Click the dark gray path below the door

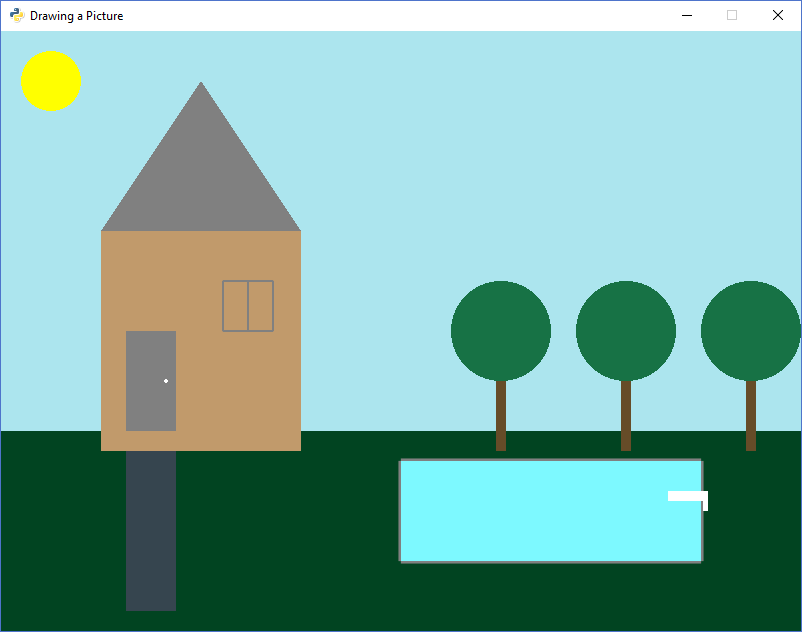[x=151, y=530]
